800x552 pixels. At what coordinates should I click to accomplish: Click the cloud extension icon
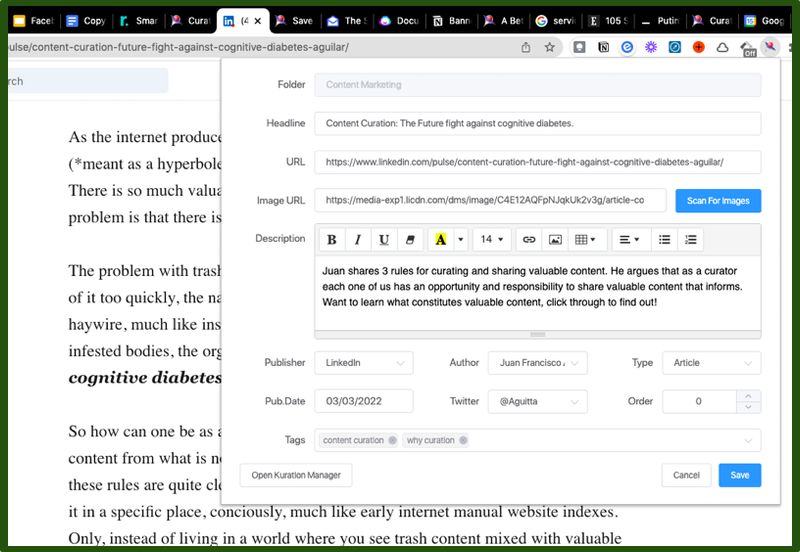click(x=722, y=47)
